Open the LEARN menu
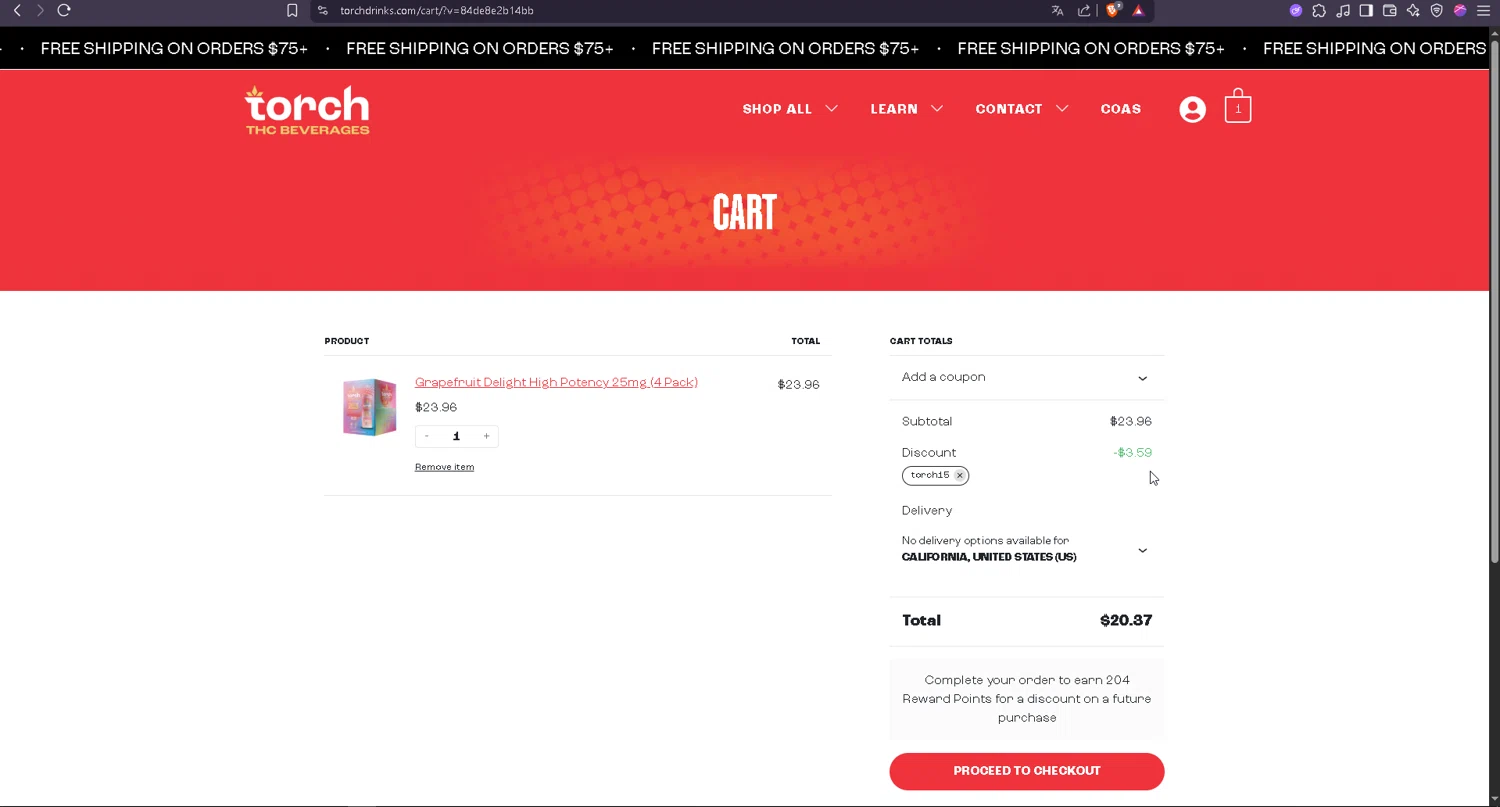1500x807 pixels. 894,109
